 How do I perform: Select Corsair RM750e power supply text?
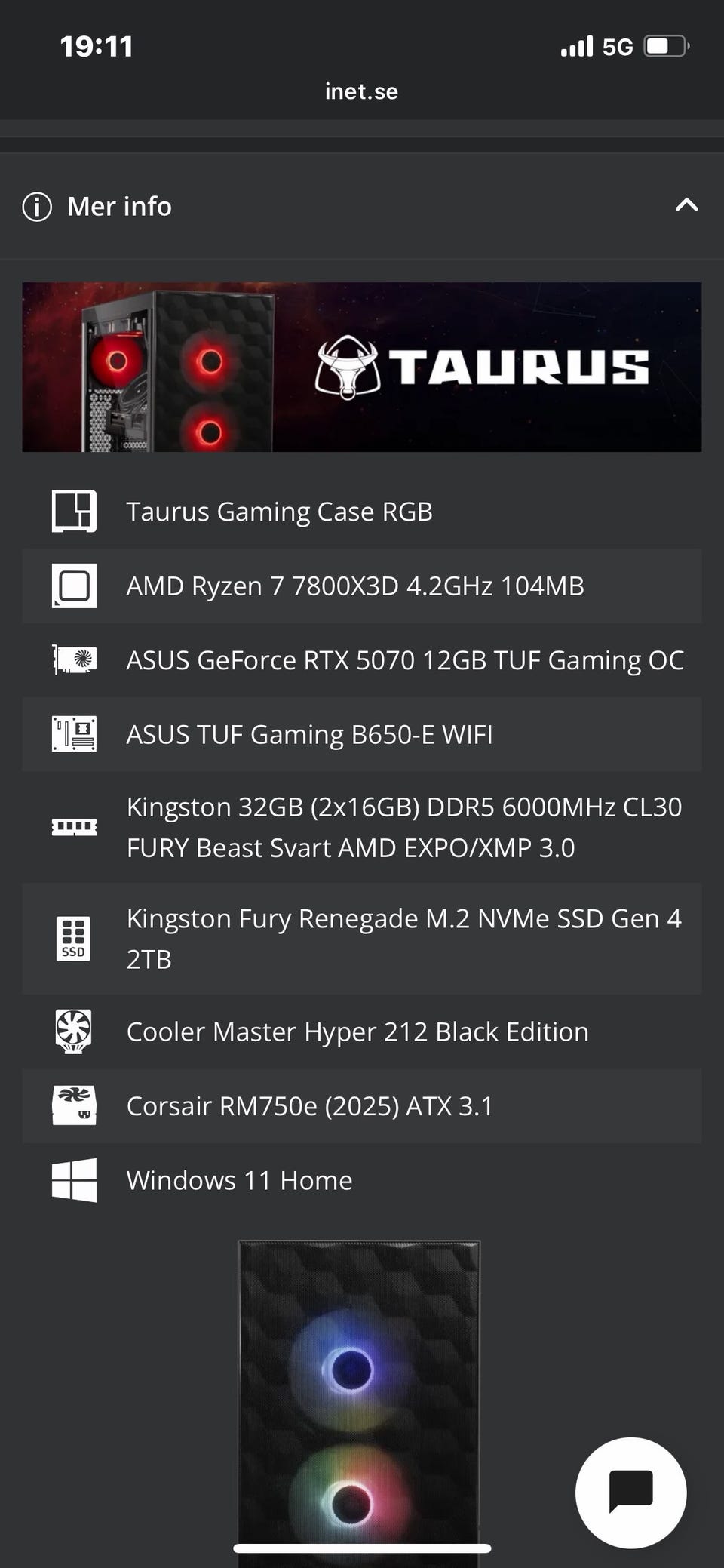(309, 1106)
